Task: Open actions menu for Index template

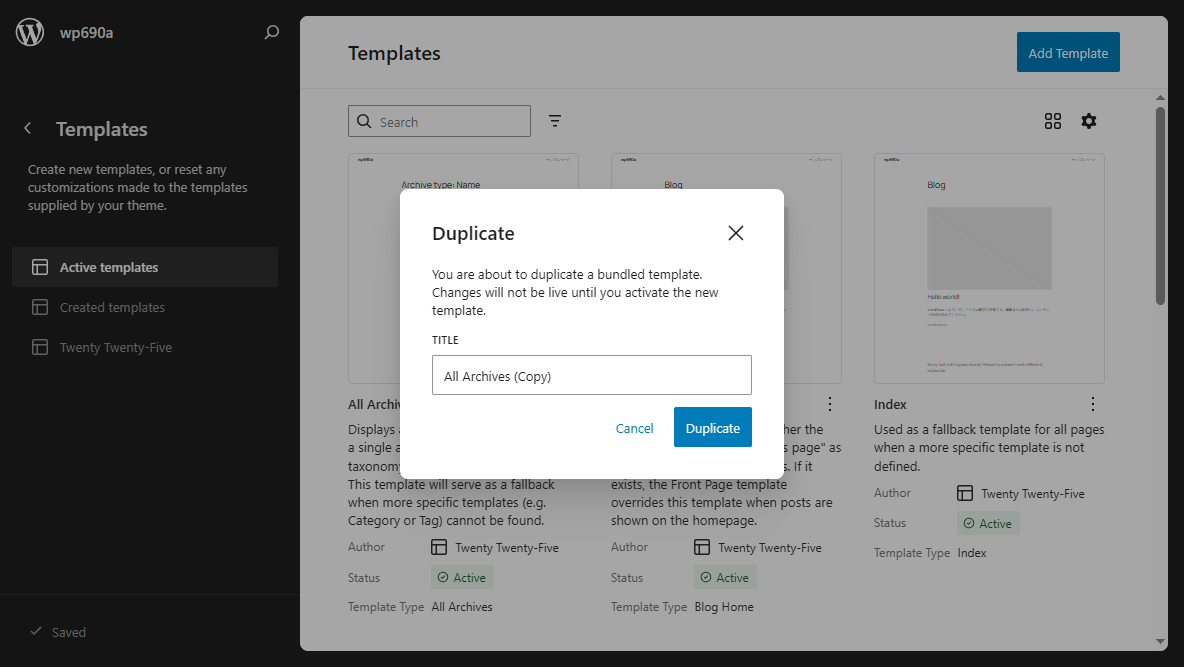Action: click(1092, 404)
